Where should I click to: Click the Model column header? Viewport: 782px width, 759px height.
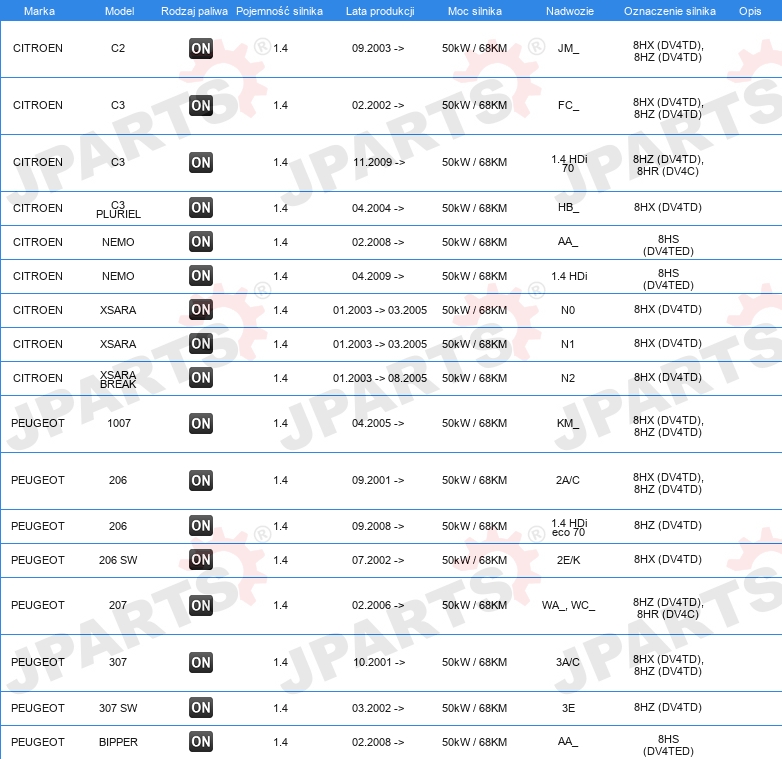[119, 11]
